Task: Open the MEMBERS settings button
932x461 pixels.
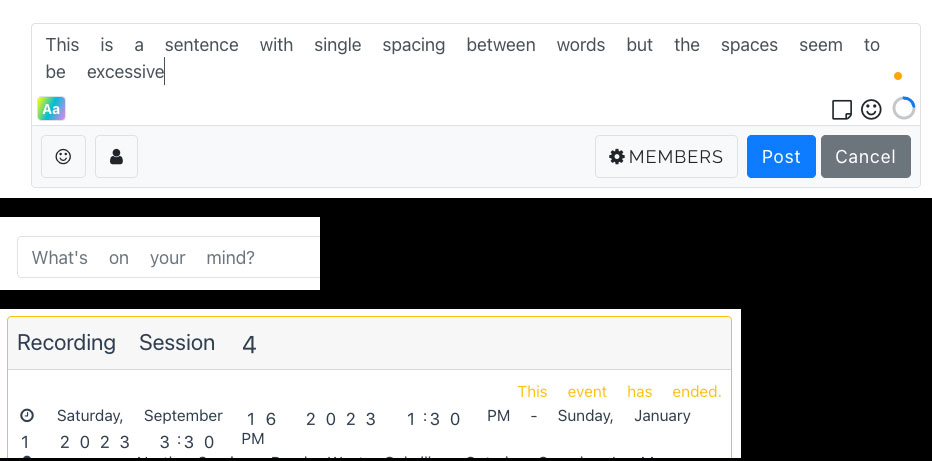Action: pyautogui.click(x=666, y=156)
